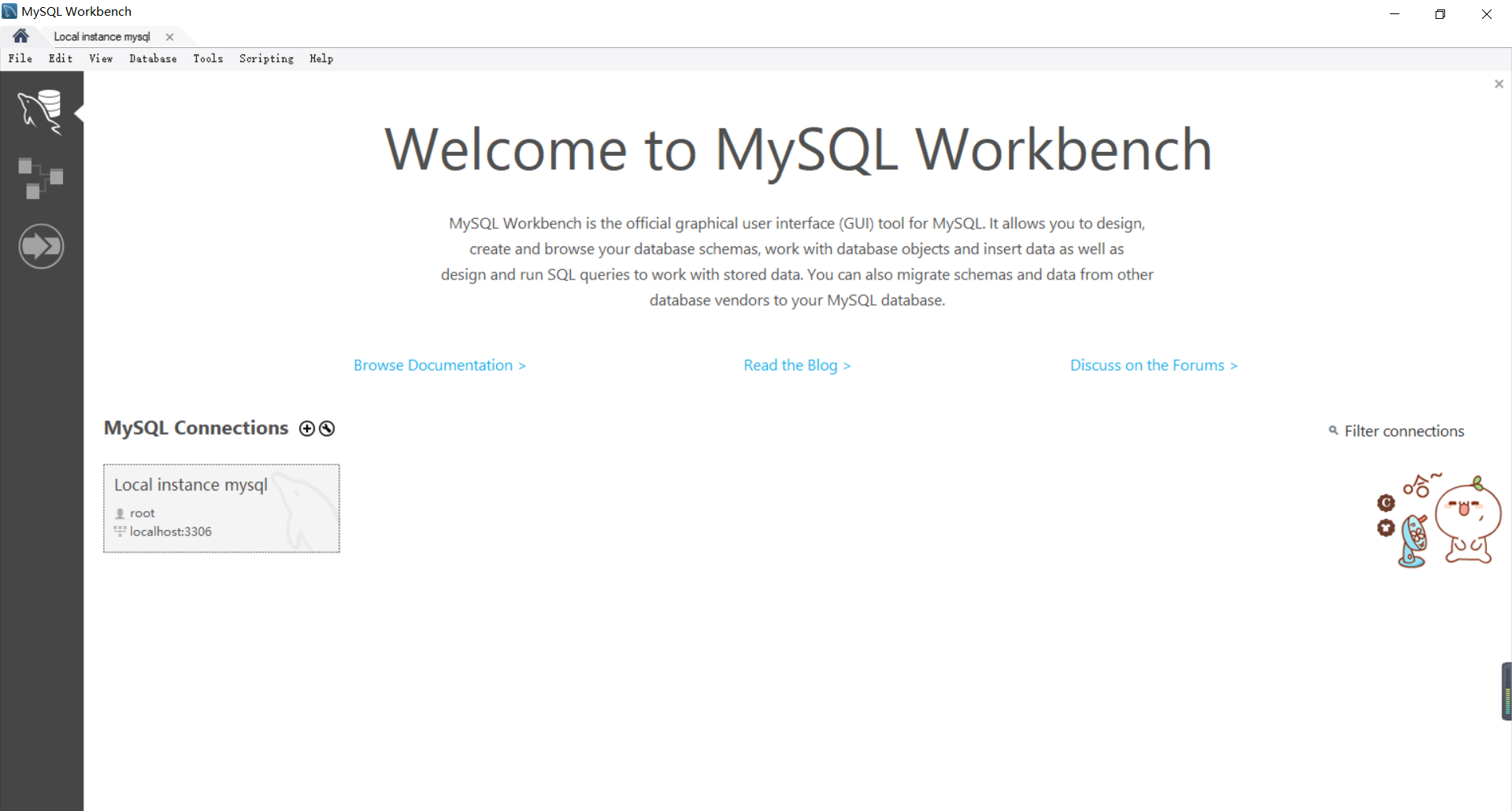
Task: Click the cartoon mascot desktop widget
Action: point(1466,520)
